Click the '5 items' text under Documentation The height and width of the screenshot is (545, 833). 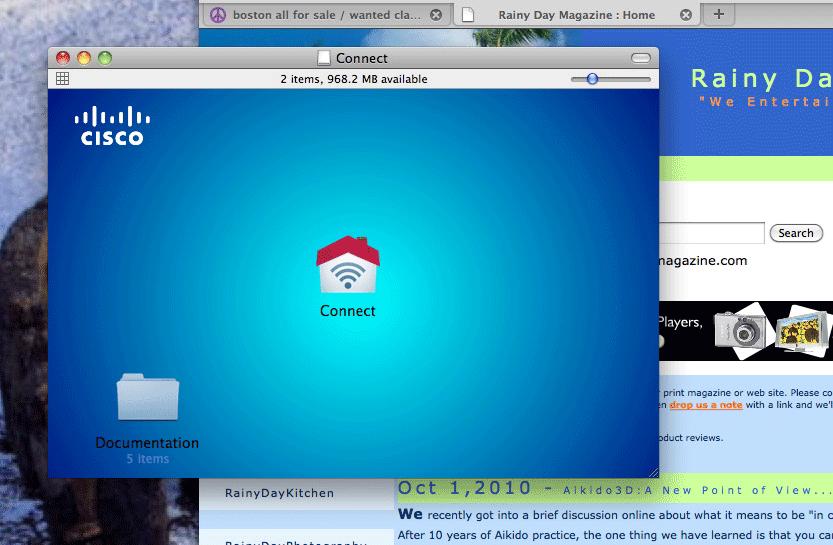tap(148, 458)
